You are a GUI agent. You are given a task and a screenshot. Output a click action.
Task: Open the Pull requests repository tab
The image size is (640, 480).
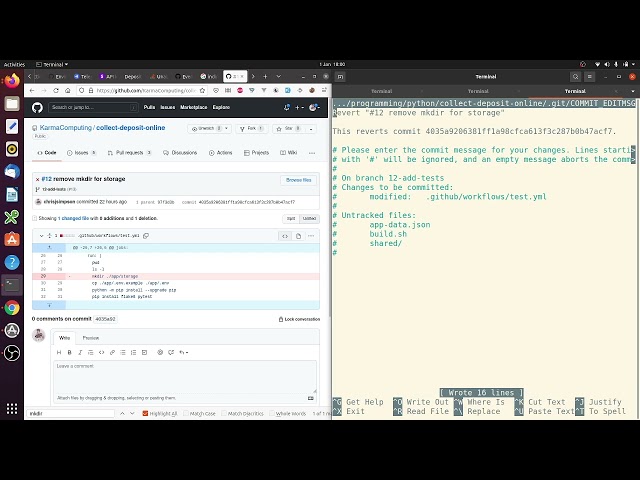coord(129,153)
